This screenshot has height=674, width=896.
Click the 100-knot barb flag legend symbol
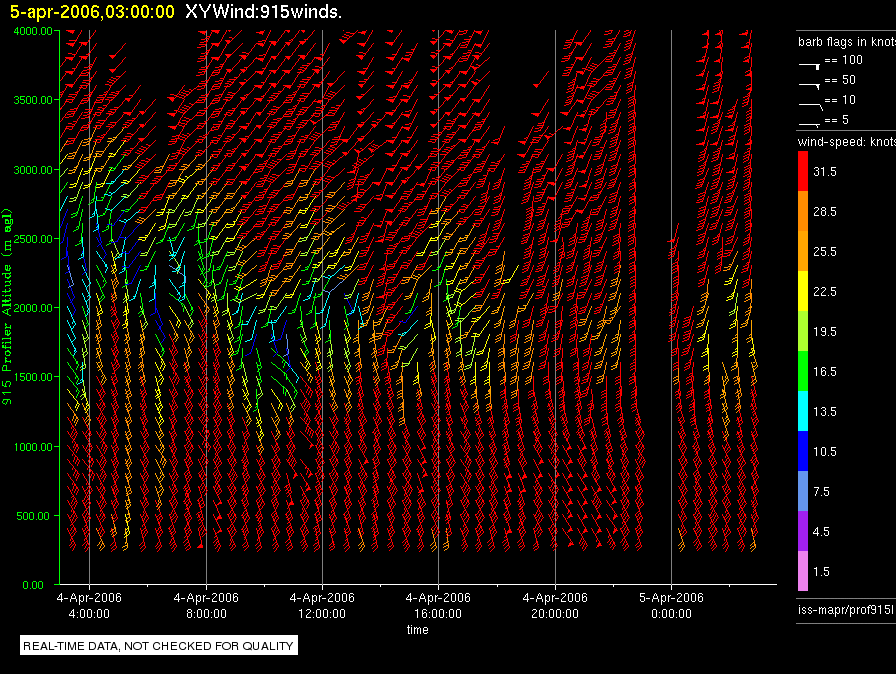tap(810, 63)
